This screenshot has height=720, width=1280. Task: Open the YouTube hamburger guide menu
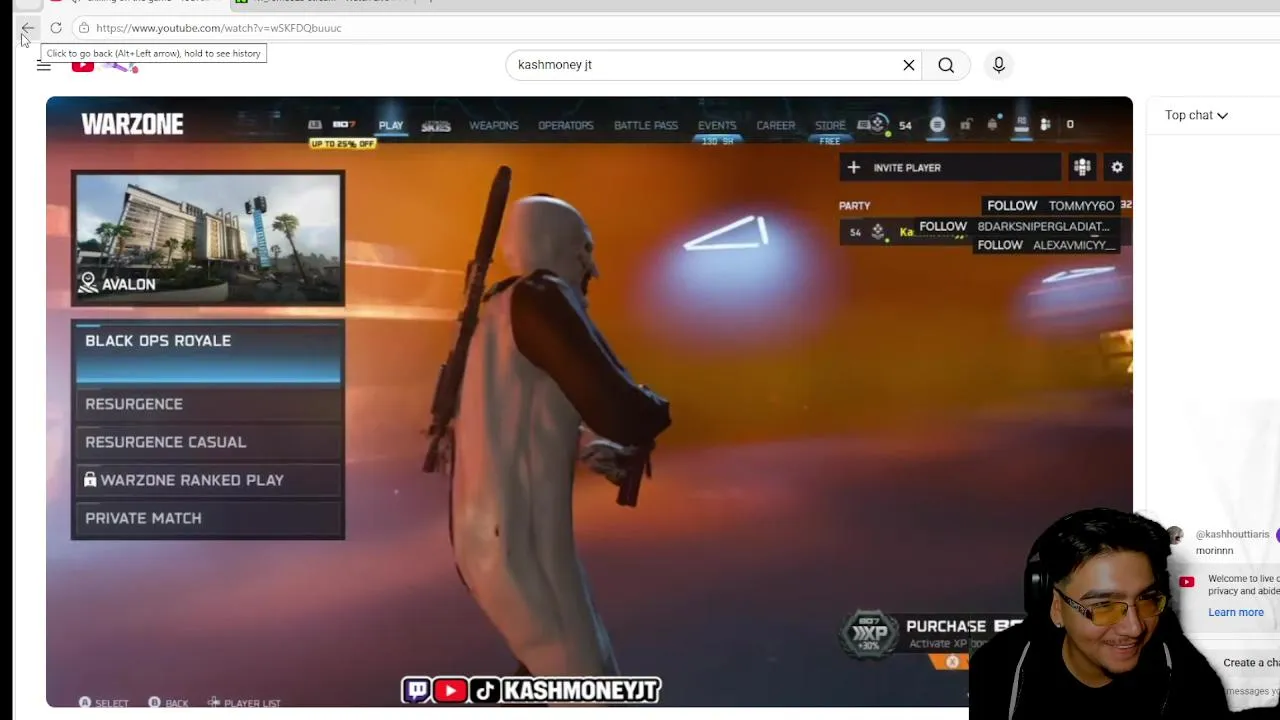point(44,65)
